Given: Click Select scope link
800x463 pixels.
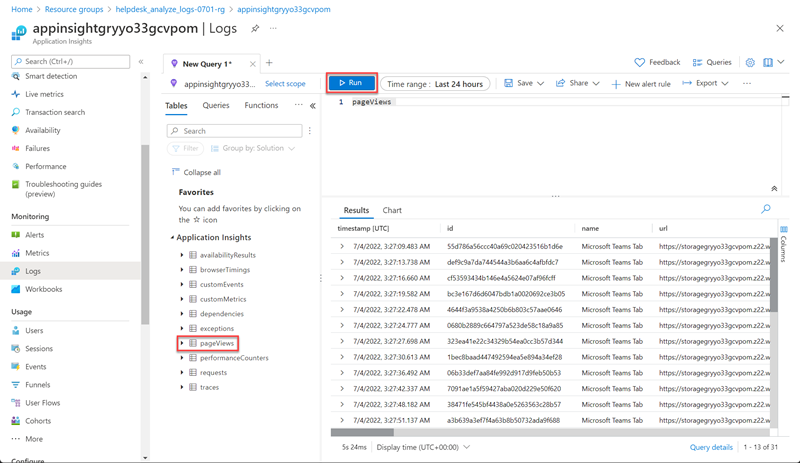Looking at the screenshot, I should click(x=285, y=84).
